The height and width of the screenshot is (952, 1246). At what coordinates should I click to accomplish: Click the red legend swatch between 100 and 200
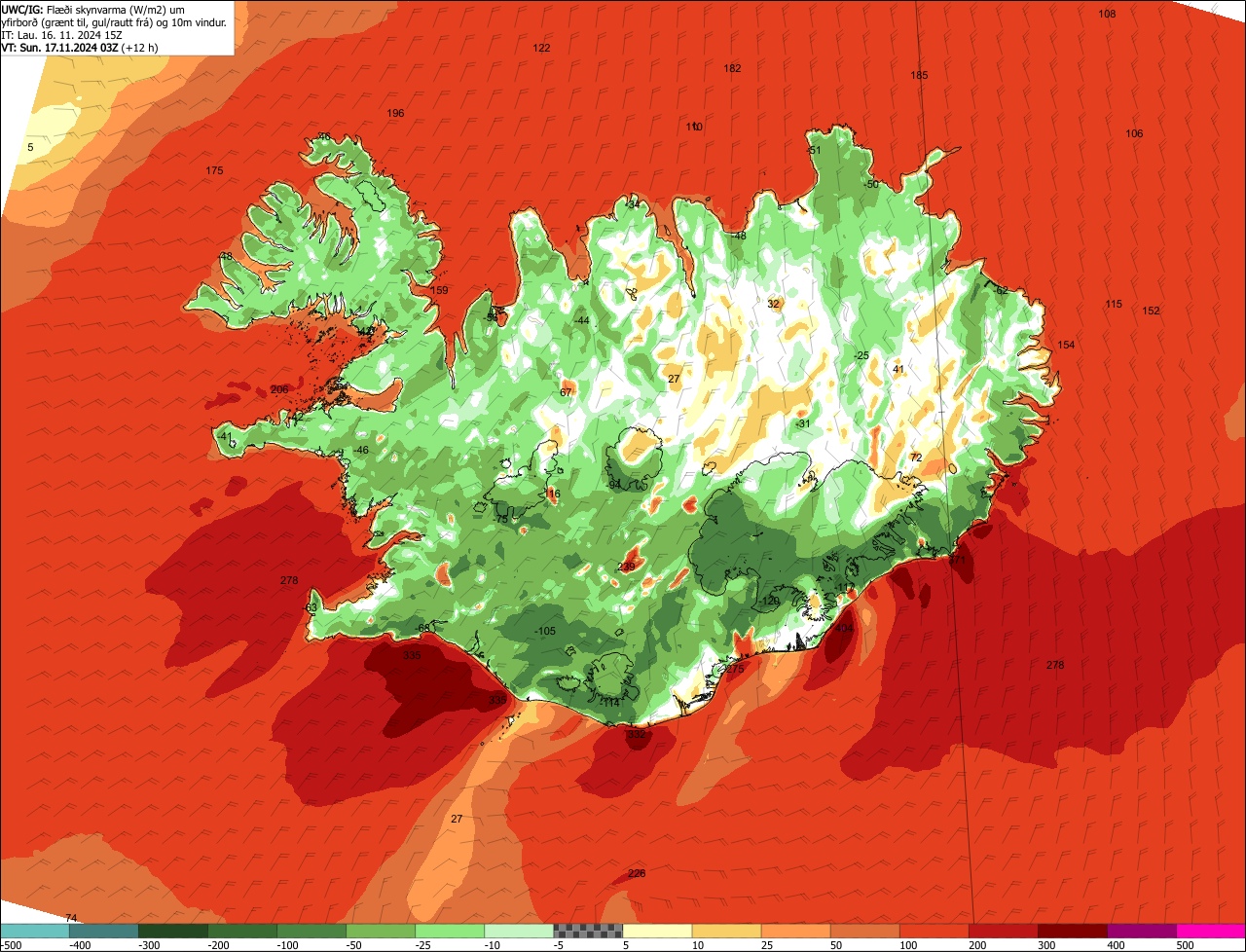(x=934, y=931)
